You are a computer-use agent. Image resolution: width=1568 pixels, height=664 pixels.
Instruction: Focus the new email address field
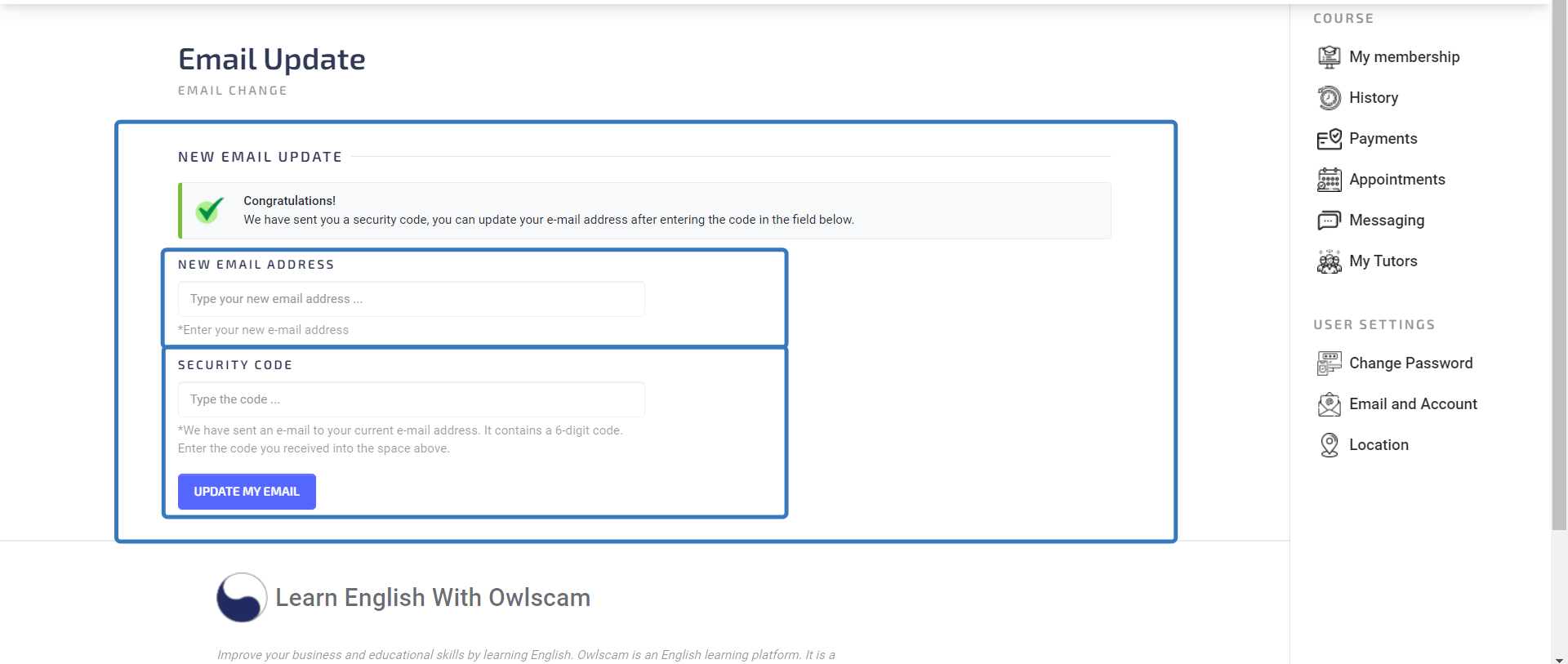[412, 299]
